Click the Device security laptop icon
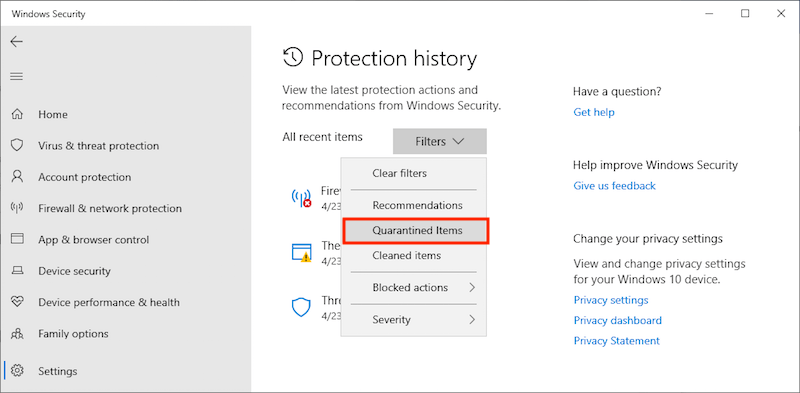 [17, 271]
